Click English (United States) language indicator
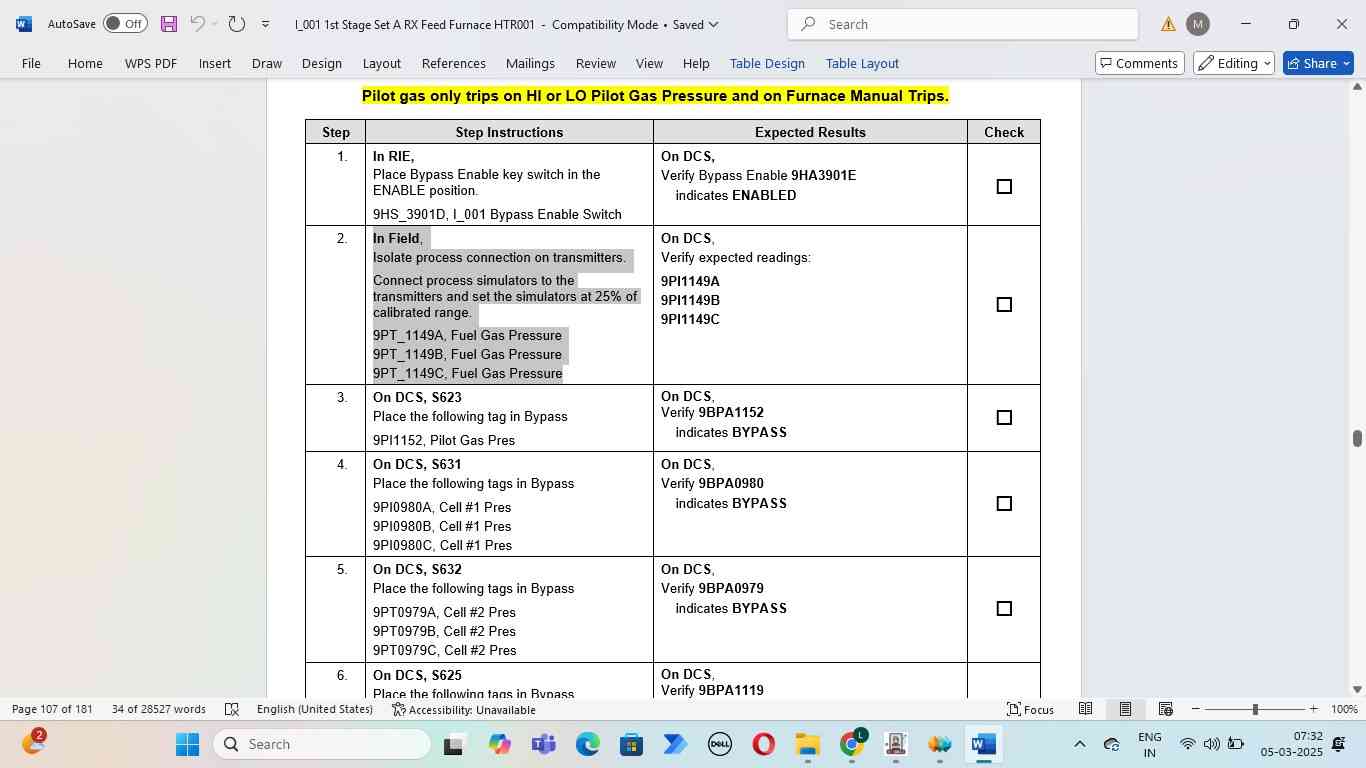The height and width of the screenshot is (768, 1366). pyautogui.click(x=314, y=709)
